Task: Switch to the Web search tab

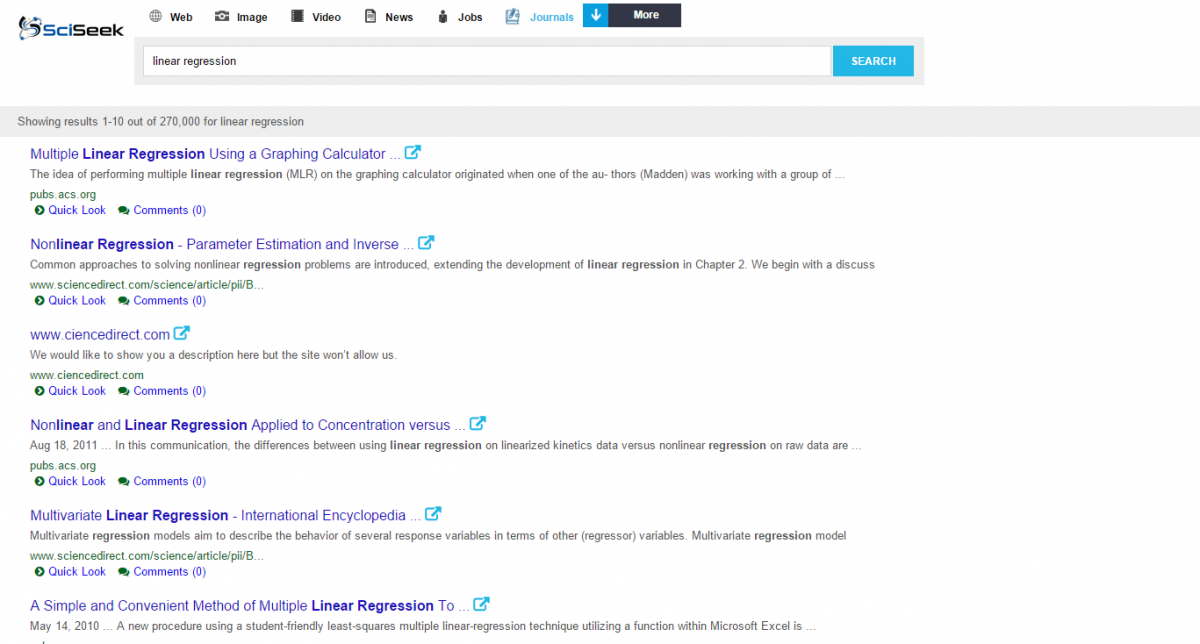Action: pos(170,16)
